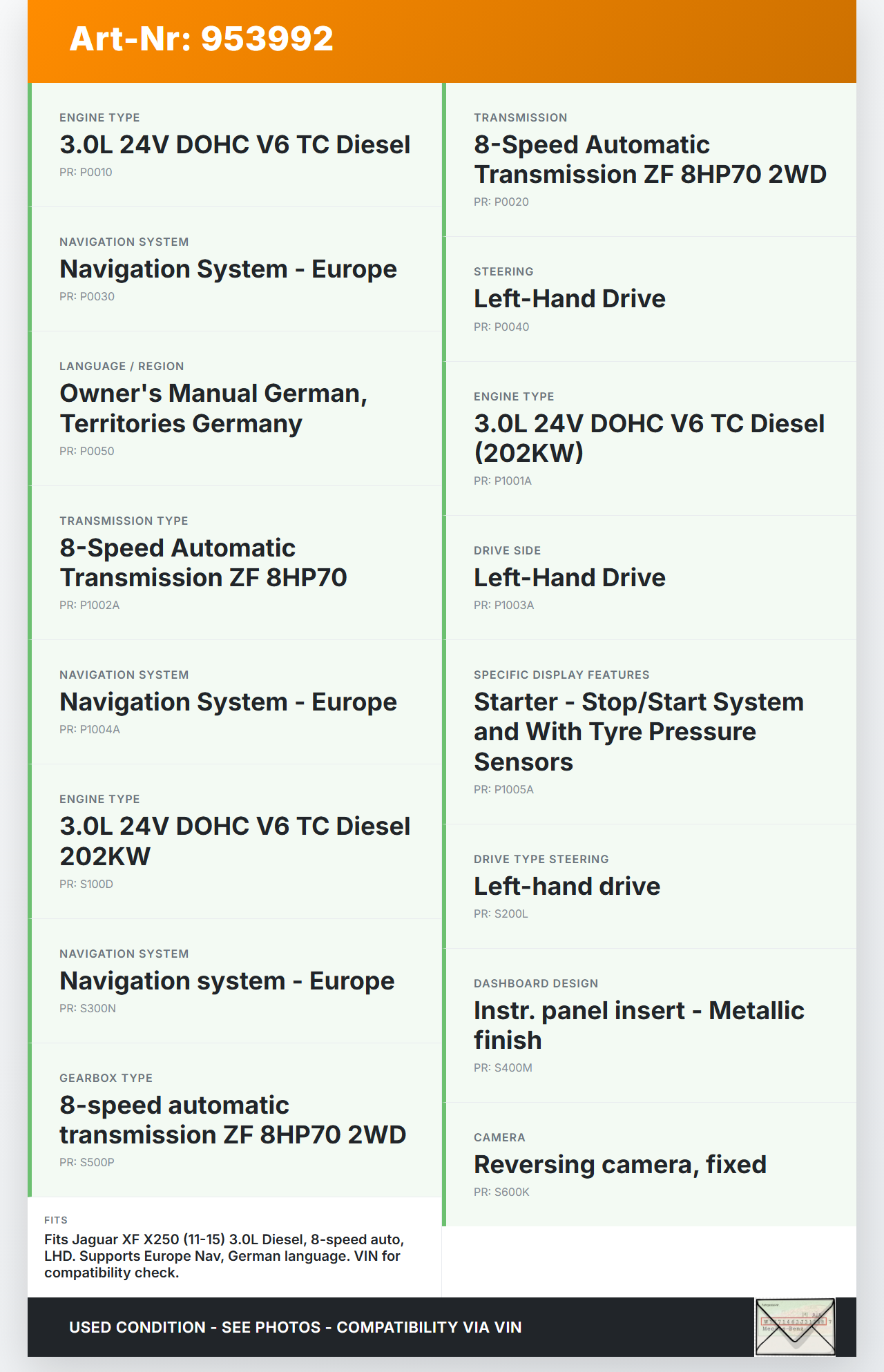This screenshot has height=1372, width=884.
Task: Click the Left-hand drive entry S200L
Action: 649,887
